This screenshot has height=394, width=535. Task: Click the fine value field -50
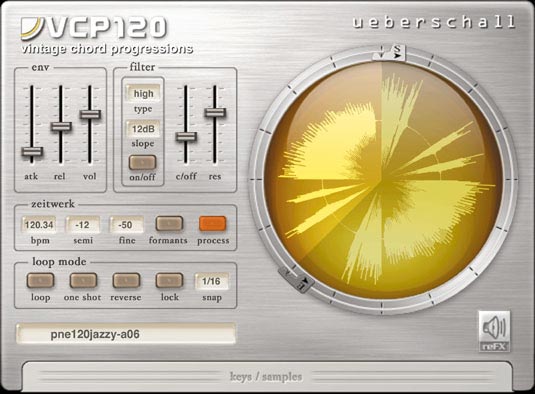(x=126, y=225)
